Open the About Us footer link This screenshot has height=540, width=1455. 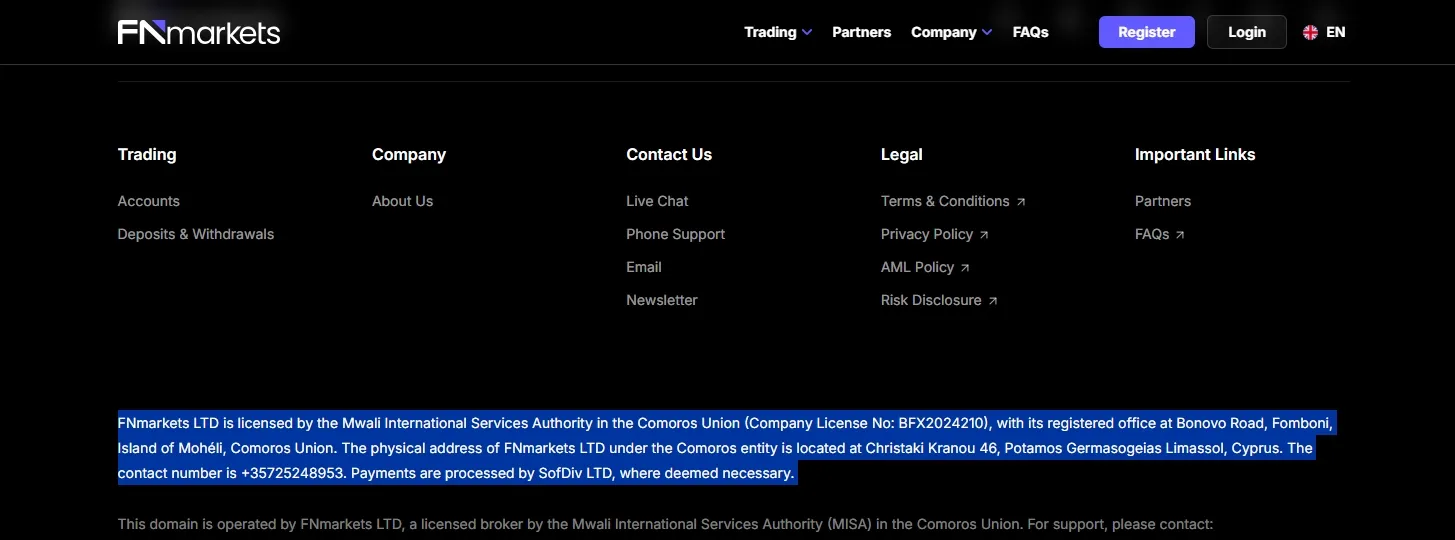402,201
